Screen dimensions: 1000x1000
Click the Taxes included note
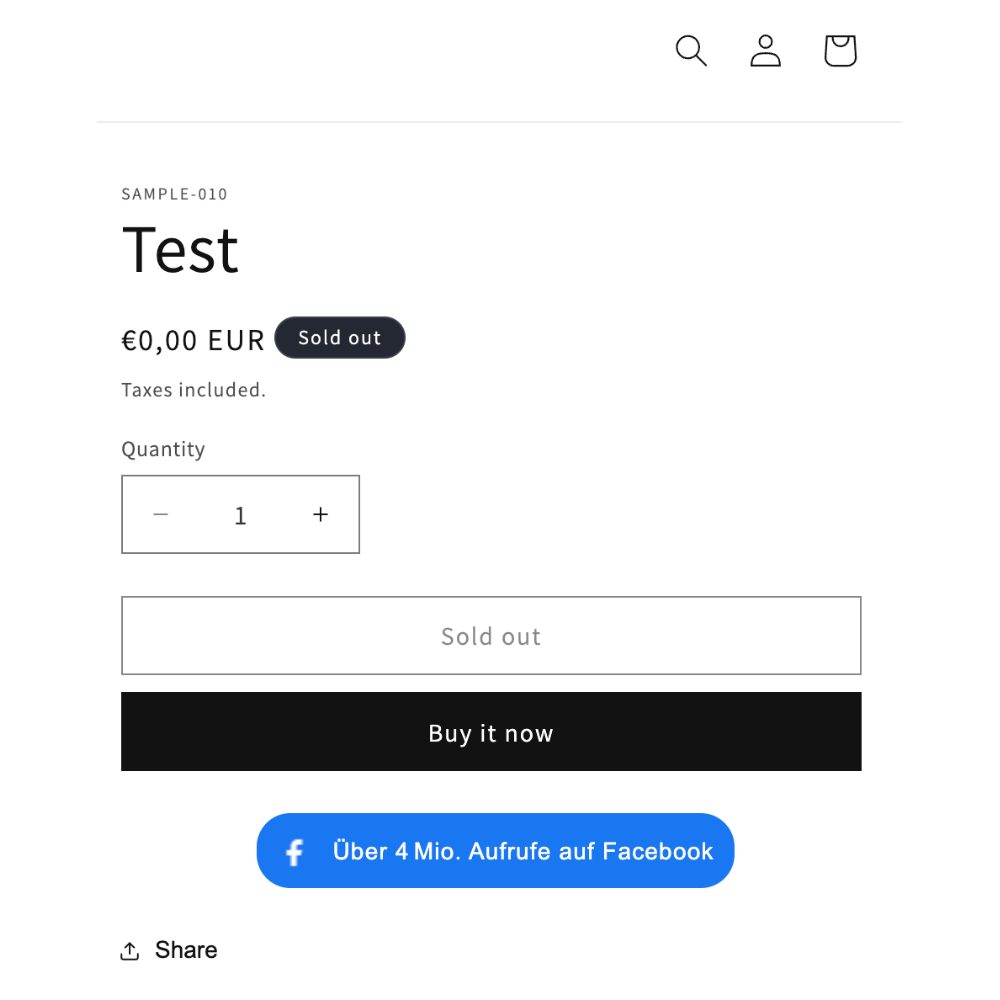pyautogui.click(x=193, y=390)
